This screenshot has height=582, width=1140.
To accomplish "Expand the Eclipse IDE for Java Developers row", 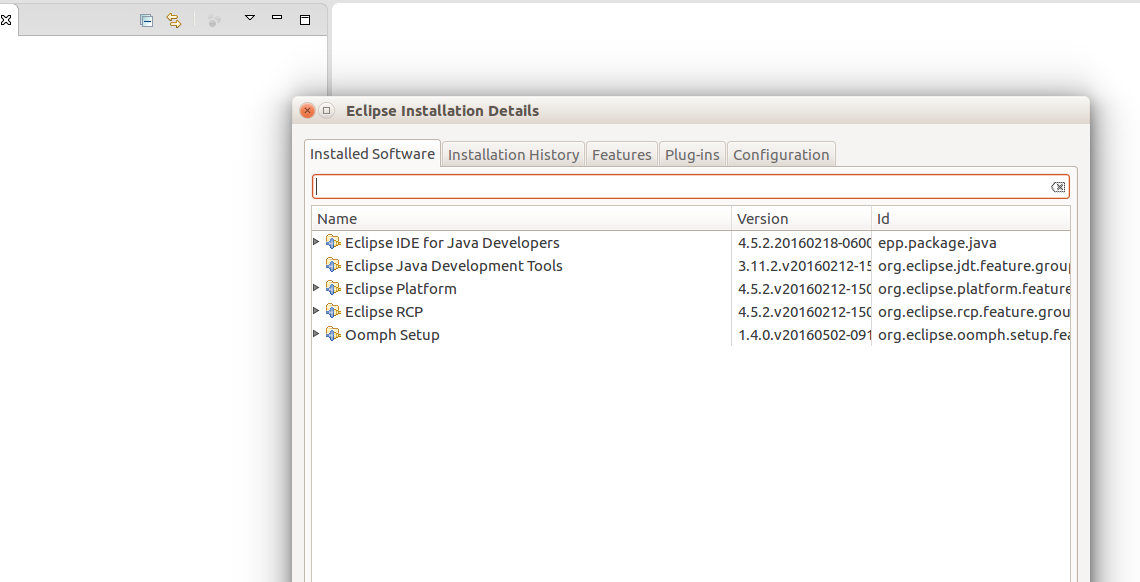I will (316, 241).
